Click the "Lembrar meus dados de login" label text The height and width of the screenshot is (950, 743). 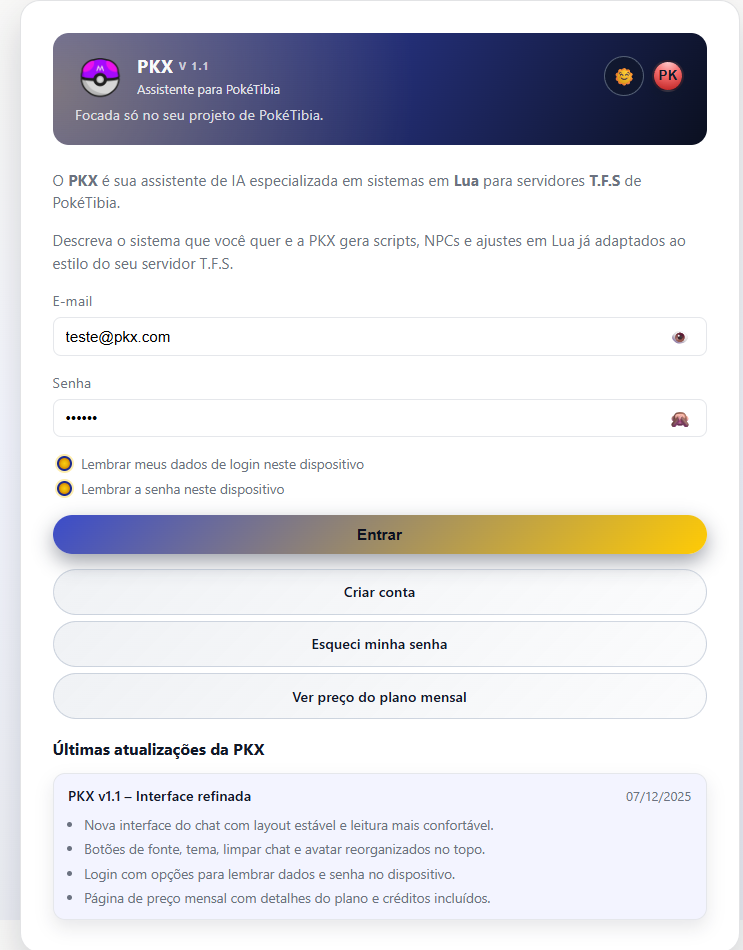click(x=222, y=464)
